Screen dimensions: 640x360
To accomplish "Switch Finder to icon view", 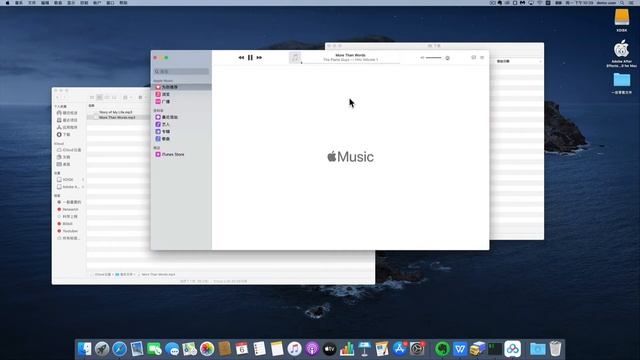I will [92, 98].
